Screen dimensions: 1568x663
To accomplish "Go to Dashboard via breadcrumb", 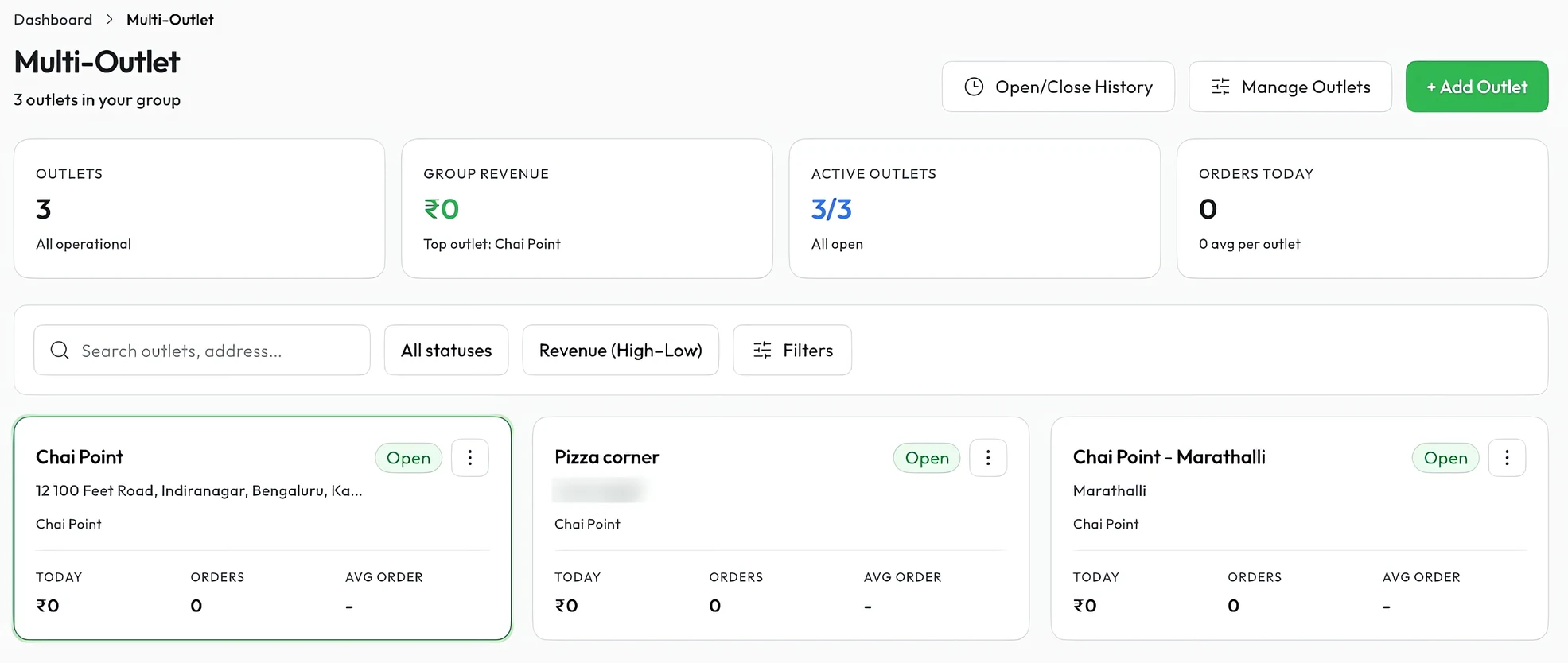I will (x=53, y=20).
